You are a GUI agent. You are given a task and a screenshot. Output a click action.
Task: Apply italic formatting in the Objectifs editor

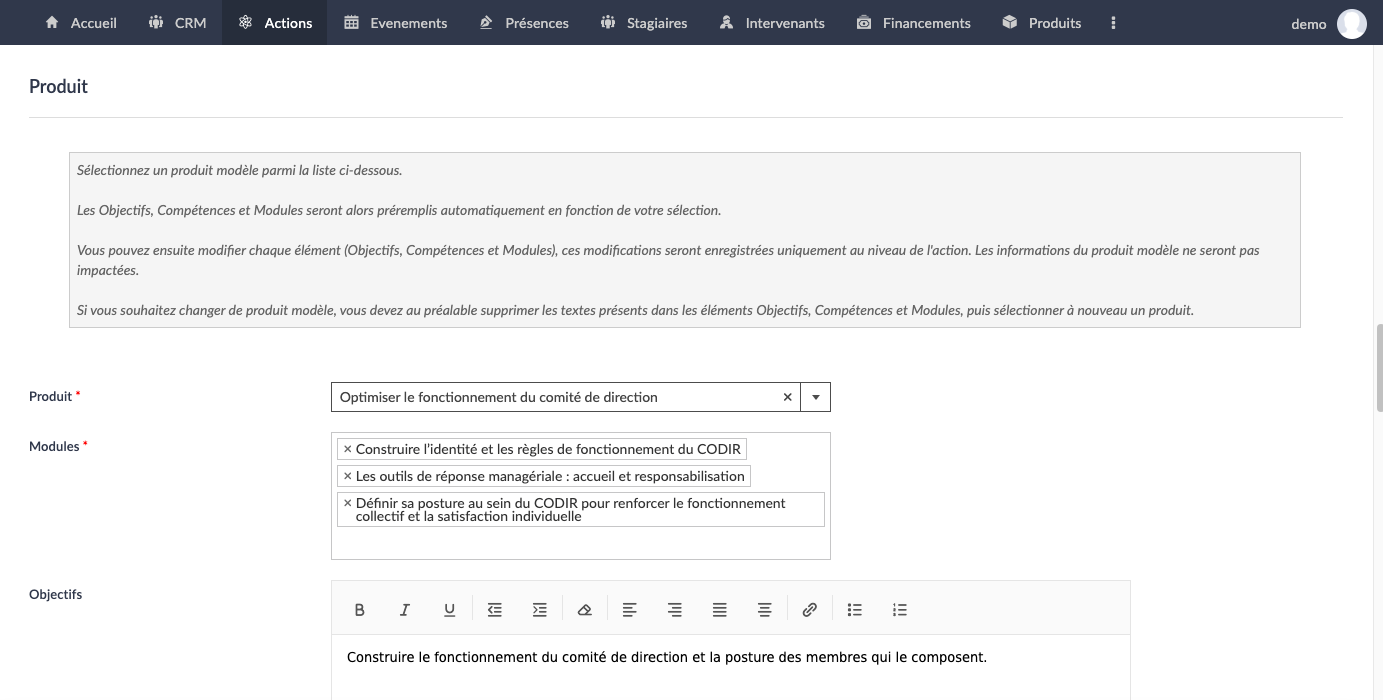pyautogui.click(x=405, y=609)
